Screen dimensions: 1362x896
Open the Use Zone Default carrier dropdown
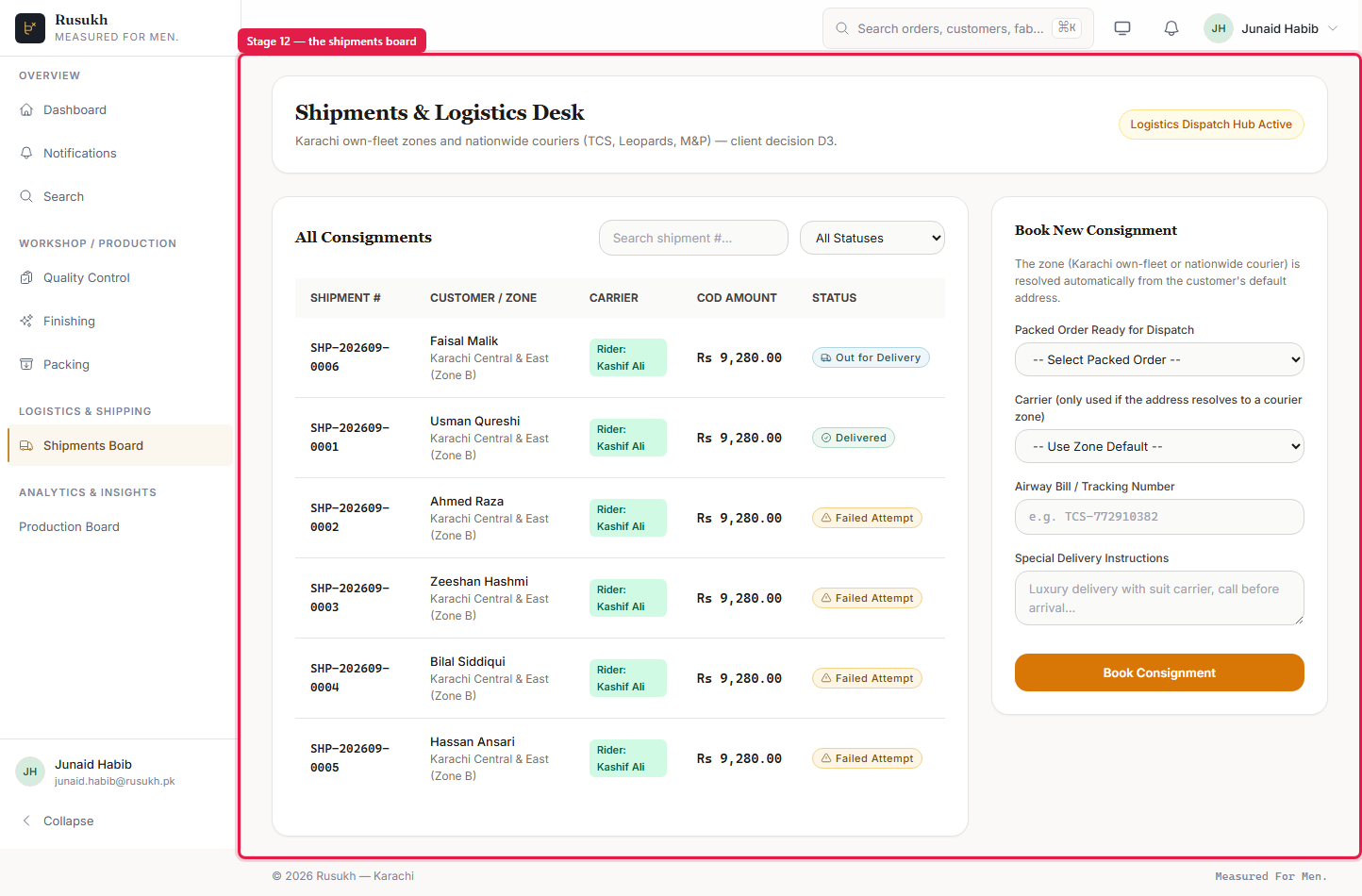(x=1159, y=446)
